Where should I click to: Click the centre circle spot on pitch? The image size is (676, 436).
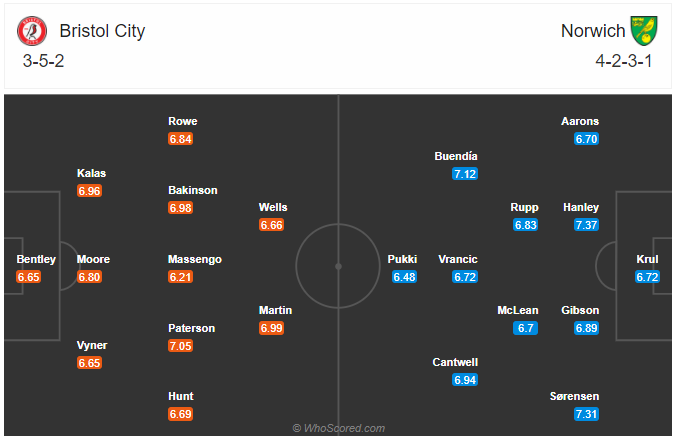pos(338,267)
